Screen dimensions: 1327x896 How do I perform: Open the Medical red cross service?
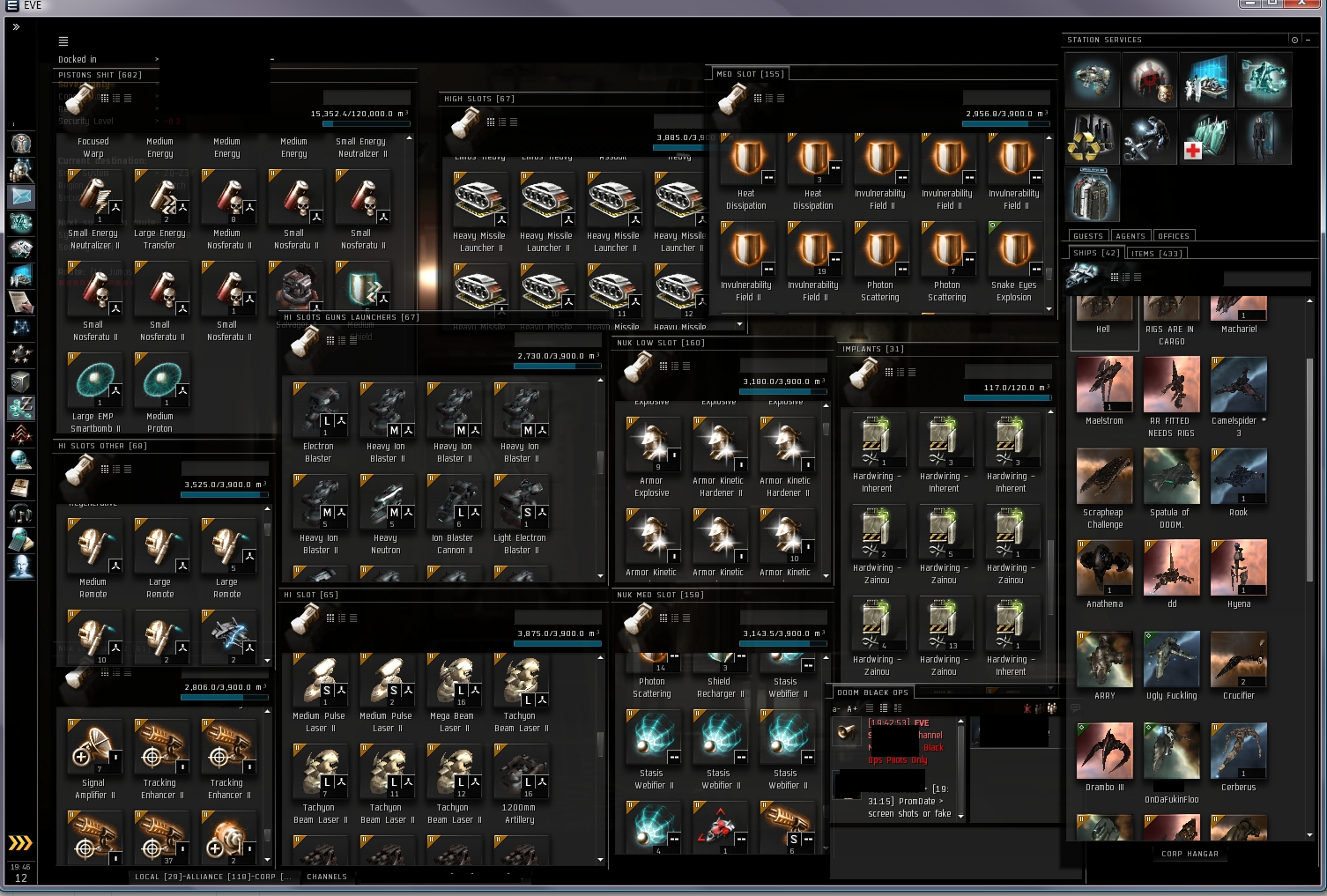tap(1208, 137)
